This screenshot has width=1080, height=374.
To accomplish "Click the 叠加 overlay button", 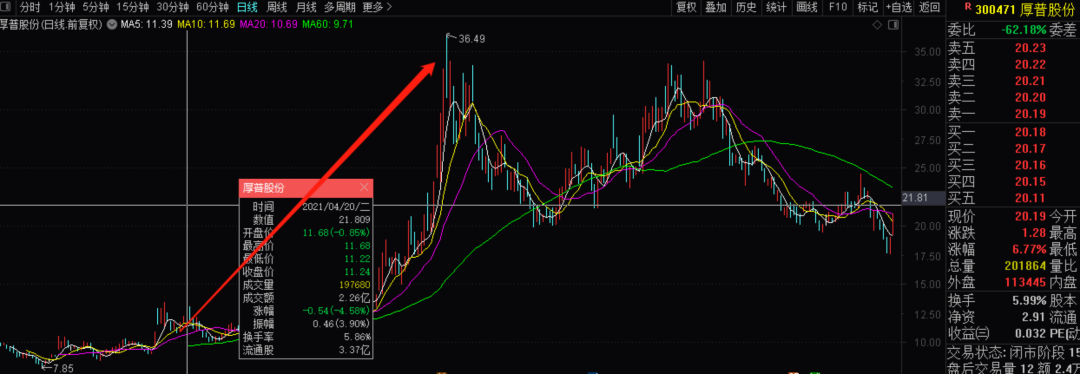I will pos(716,8).
